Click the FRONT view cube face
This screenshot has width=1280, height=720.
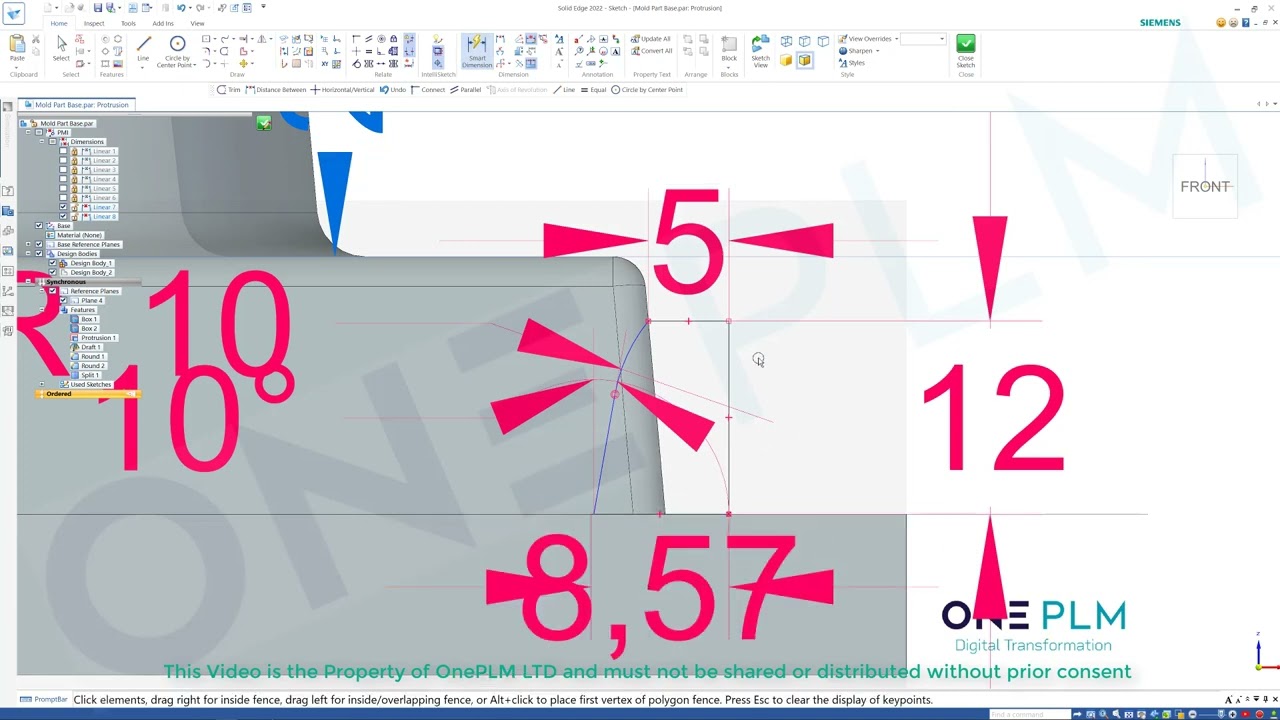pyautogui.click(x=1205, y=186)
